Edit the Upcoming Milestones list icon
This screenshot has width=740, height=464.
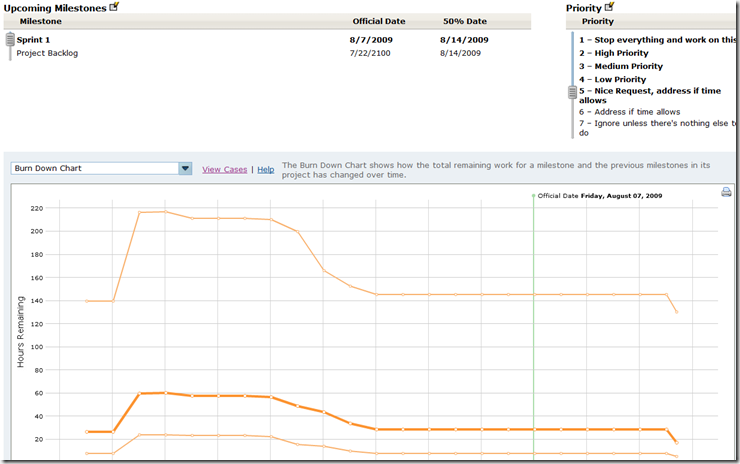[114, 7]
